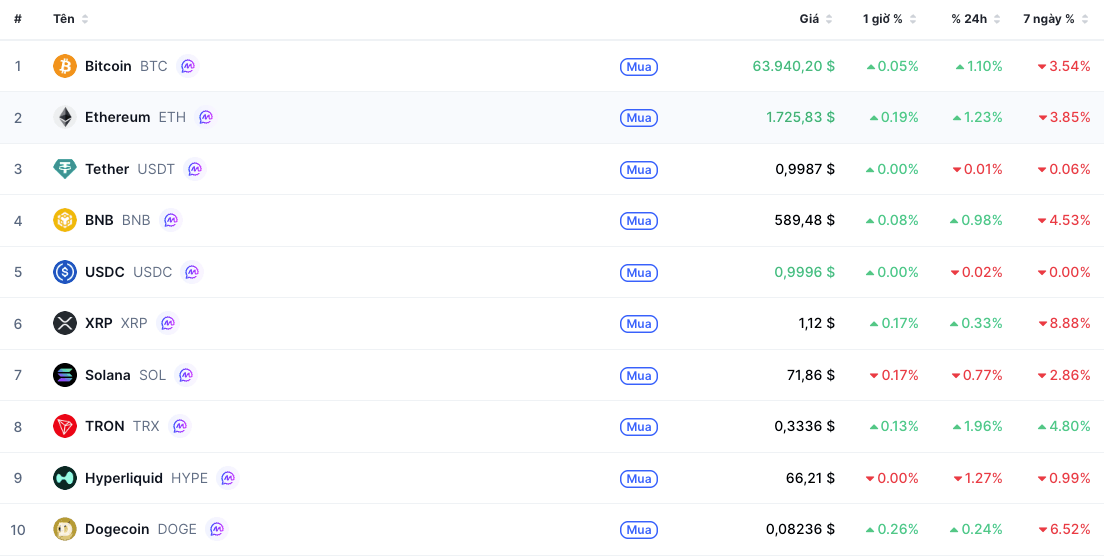This screenshot has width=1104, height=557.
Task: Click Mua button in BNB row
Action: [x=639, y=221]
